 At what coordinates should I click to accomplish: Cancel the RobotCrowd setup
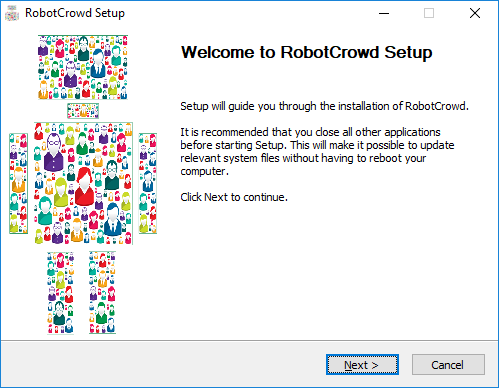(448, 365)
